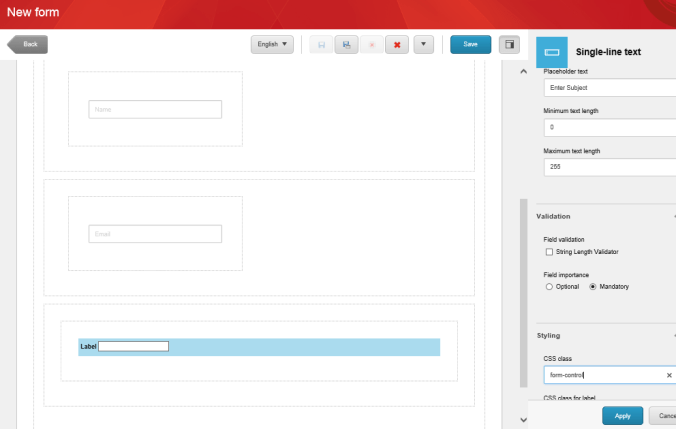676x429 pixels.
Task: Click the Single-line text field icon
Action: click(x=551, y=51)
